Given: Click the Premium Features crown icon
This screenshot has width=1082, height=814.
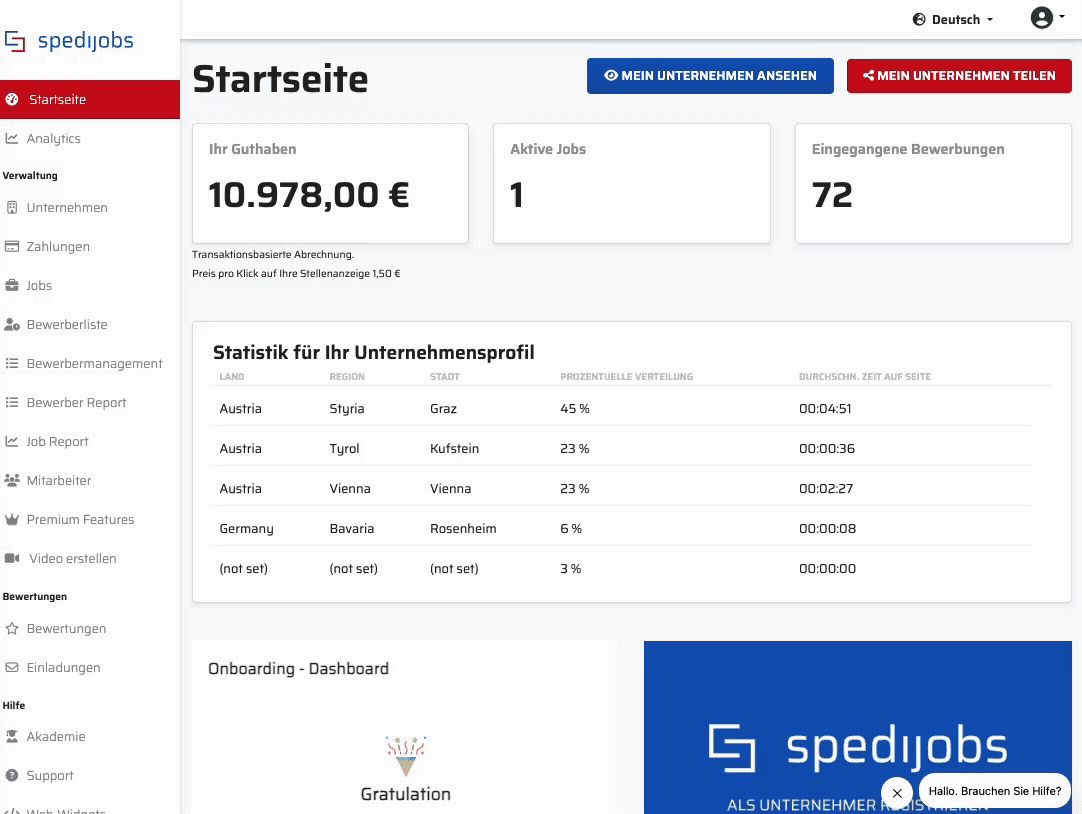Looking at the screenshot, I should click(x=12, y=520).
